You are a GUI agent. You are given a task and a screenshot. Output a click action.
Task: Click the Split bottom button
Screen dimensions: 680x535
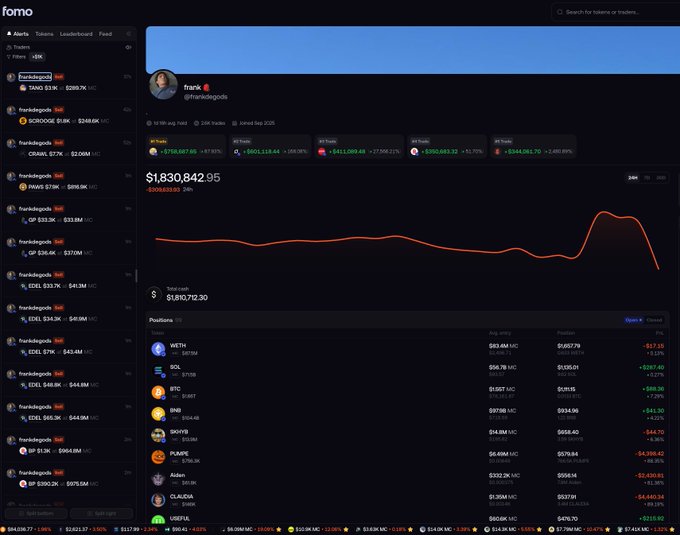click(x=36, y=513)
